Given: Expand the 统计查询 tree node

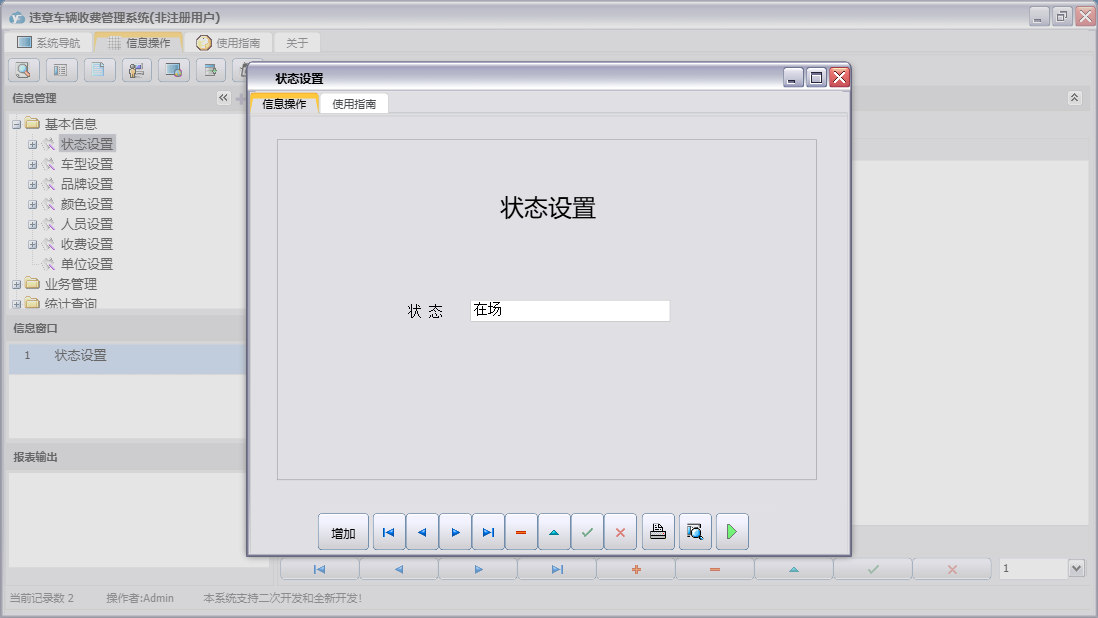Looking at the screenshot, I should [15, 303].
